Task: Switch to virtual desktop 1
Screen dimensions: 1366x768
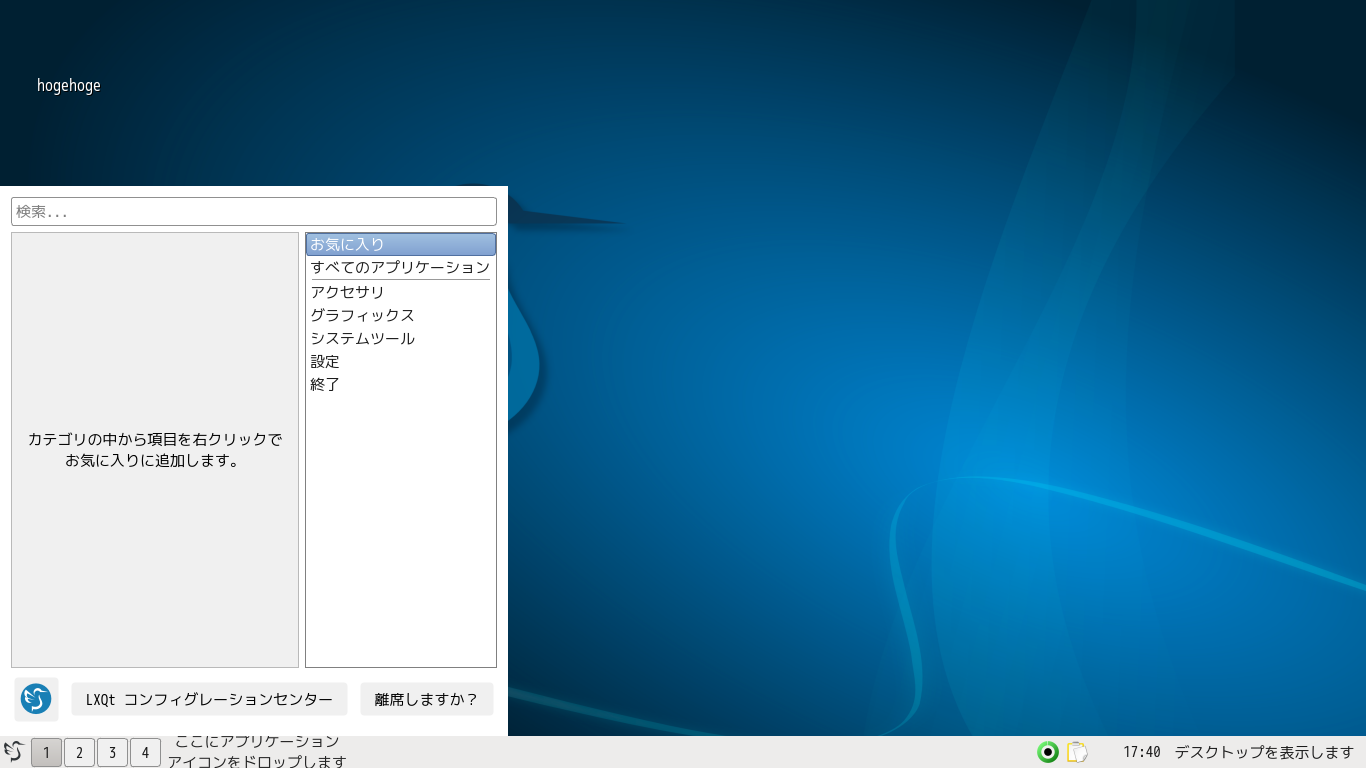Action: coord(46,753)
